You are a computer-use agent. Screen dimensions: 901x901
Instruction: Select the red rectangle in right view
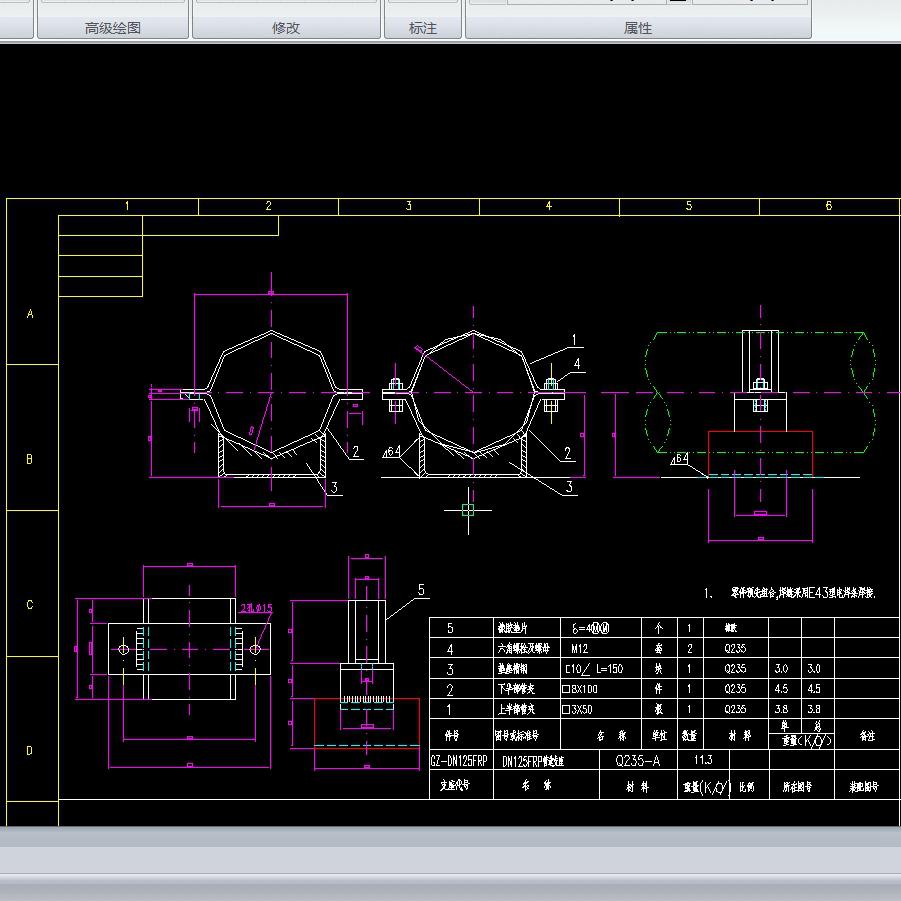760,453
